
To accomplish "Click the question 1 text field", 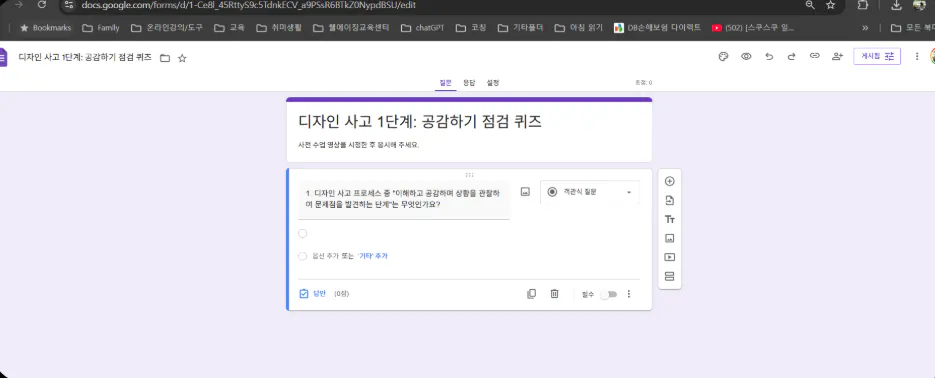I will (404, 199).
